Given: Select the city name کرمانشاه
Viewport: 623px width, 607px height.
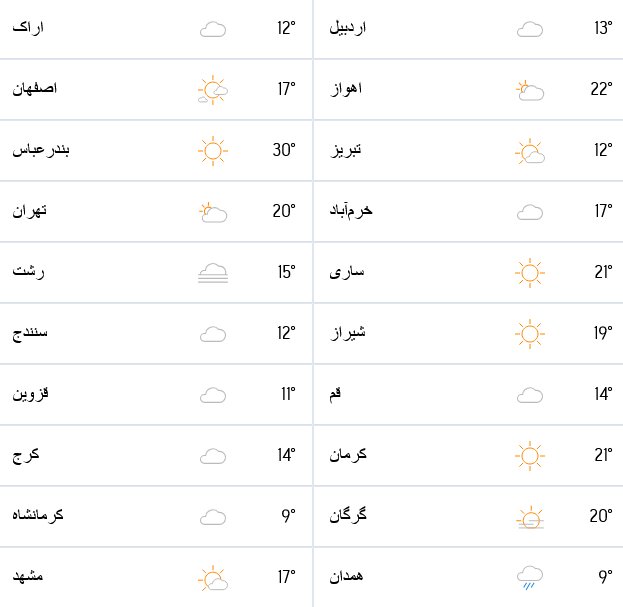Looking at the screenshot, I should pyautogui.click(x=38, y=516).
